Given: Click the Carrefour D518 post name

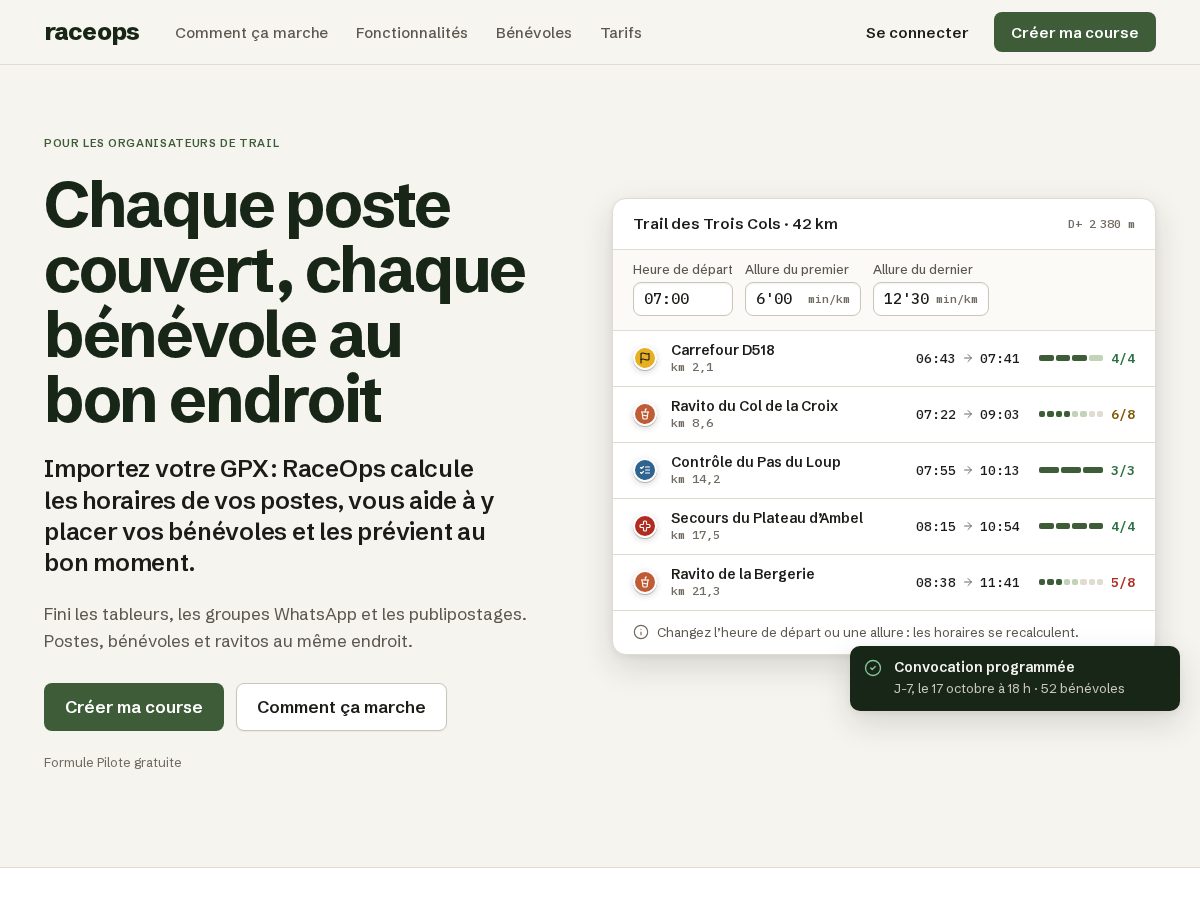Looking at the screenshot, I should point(723,350).
